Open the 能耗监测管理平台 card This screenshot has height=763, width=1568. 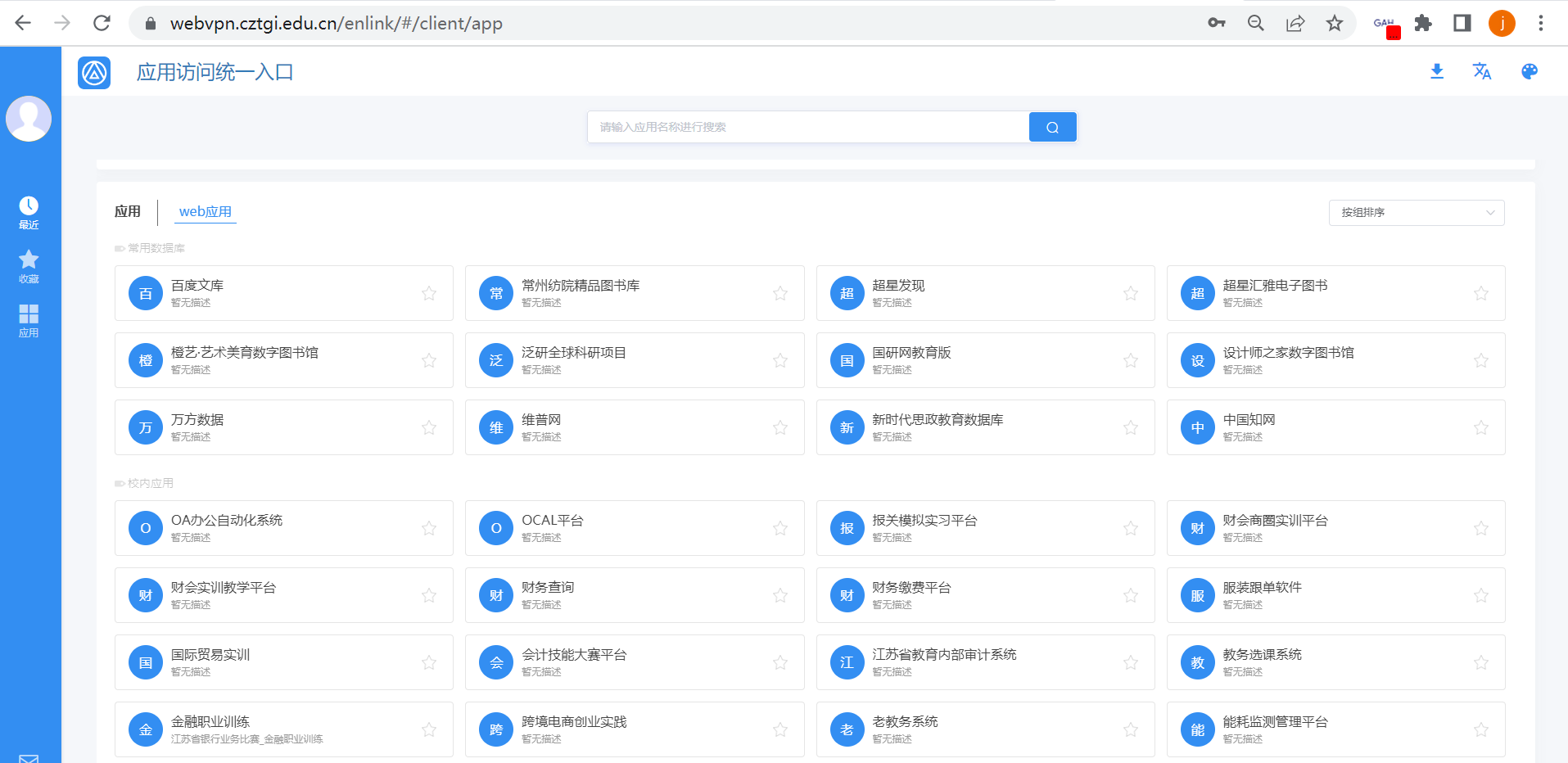pos(1335,729)
